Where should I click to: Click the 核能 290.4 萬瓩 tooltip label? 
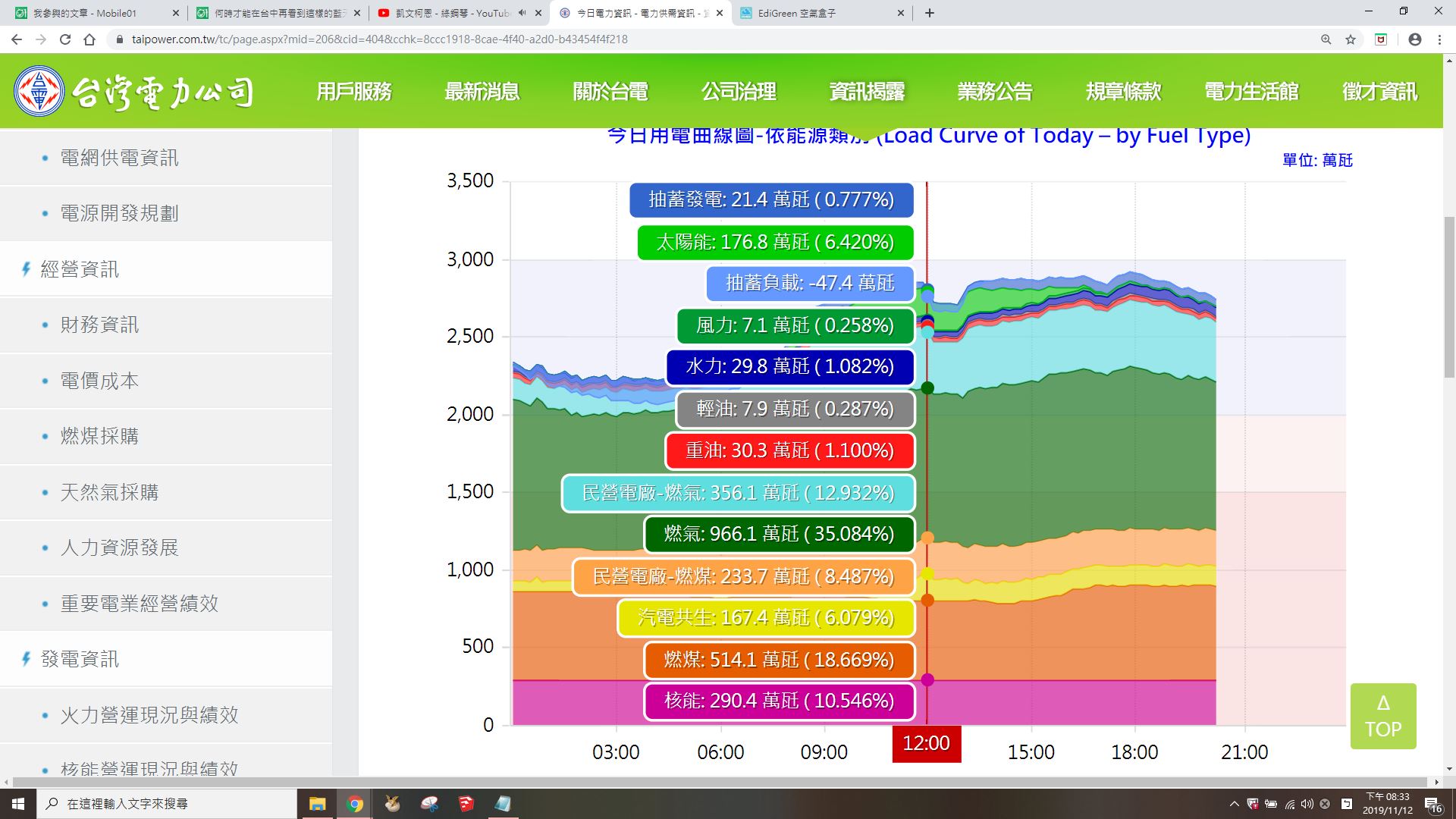click(x=780, y=701)
